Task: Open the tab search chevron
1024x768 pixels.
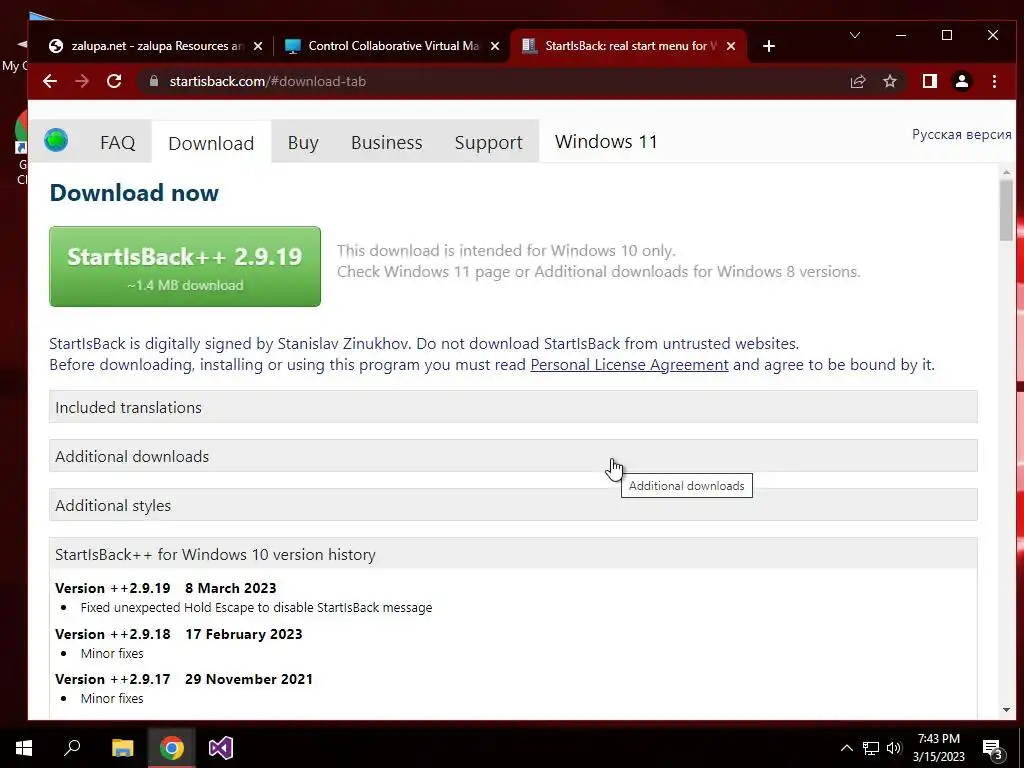Action: point(854,35)
